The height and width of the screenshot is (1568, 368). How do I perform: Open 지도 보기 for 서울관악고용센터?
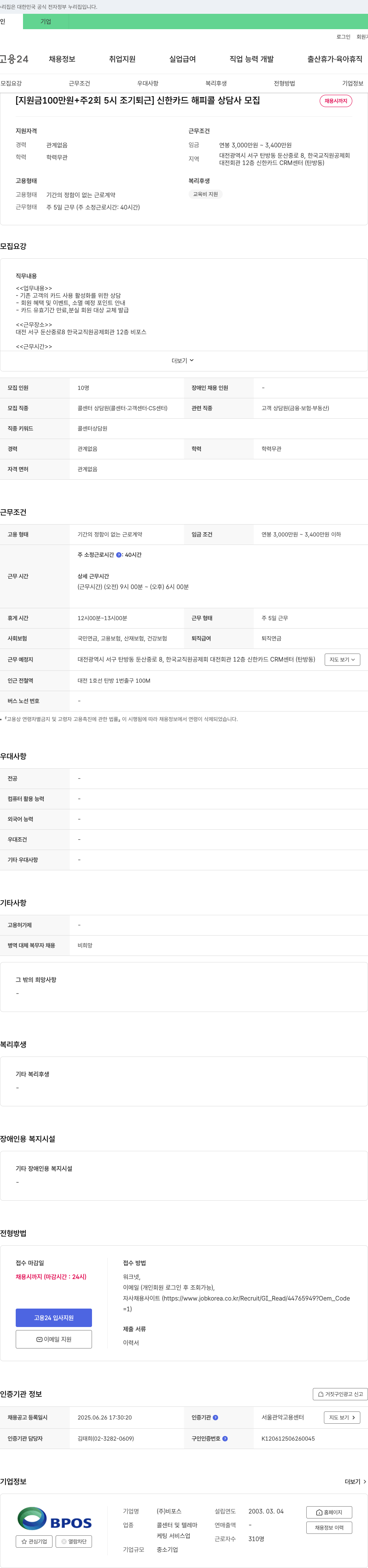tap(342, 1418)
